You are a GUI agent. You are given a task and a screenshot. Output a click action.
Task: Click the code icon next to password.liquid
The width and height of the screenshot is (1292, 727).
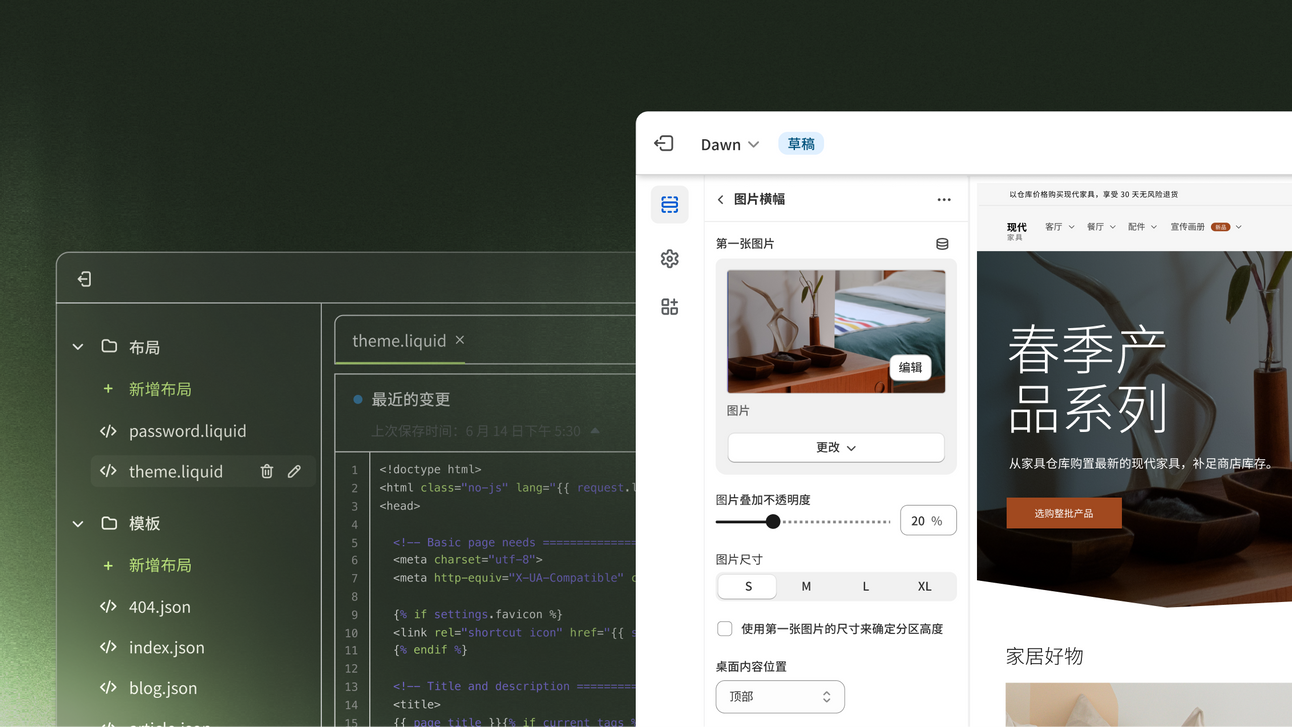click(108, 431)
